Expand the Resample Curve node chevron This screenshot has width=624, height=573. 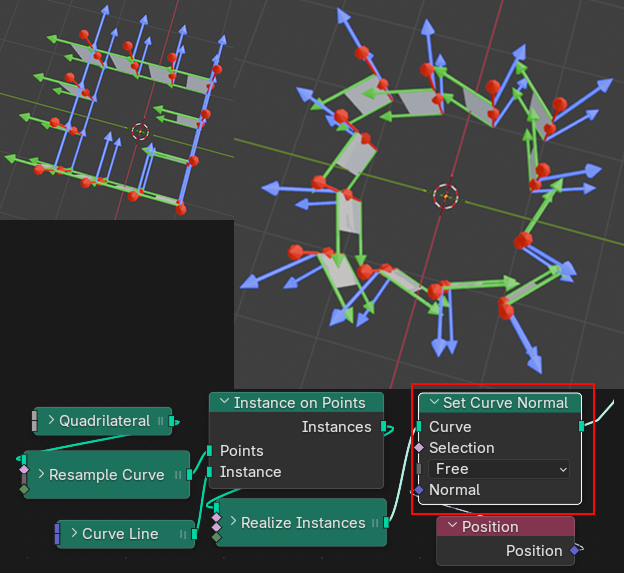point(39,475)
